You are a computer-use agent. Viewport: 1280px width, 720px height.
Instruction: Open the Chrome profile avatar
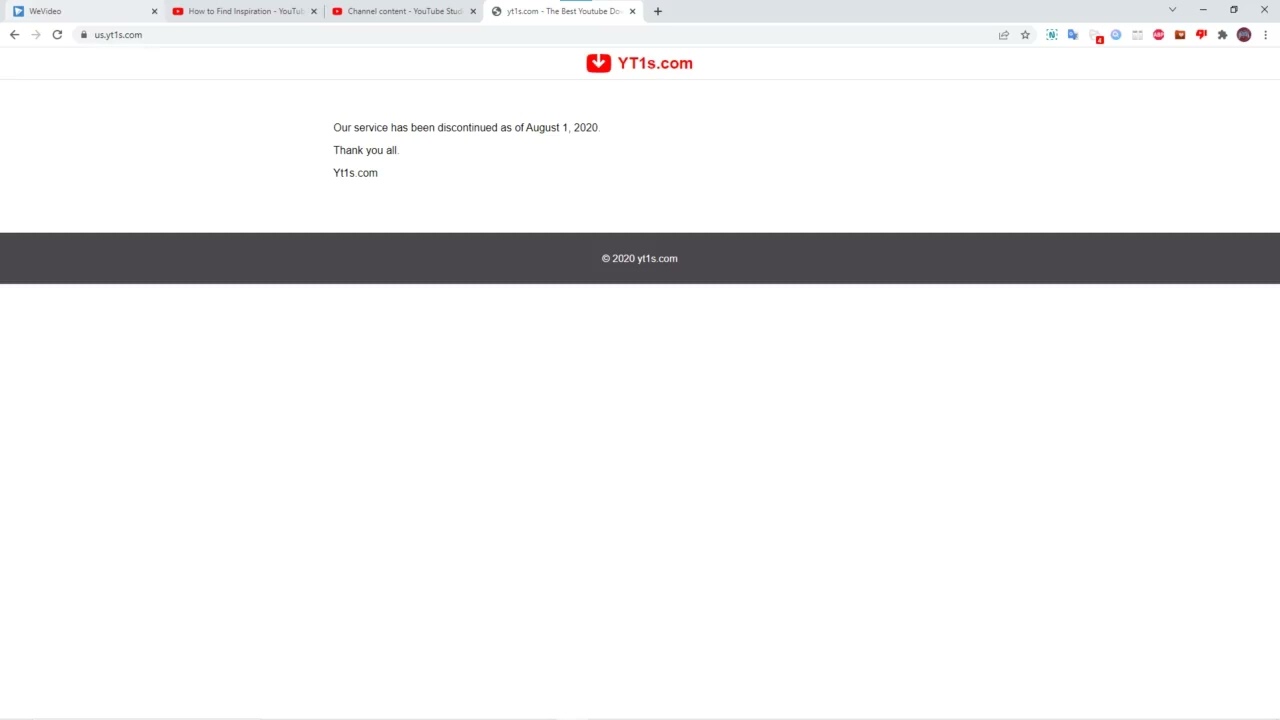pos(1244,35)
